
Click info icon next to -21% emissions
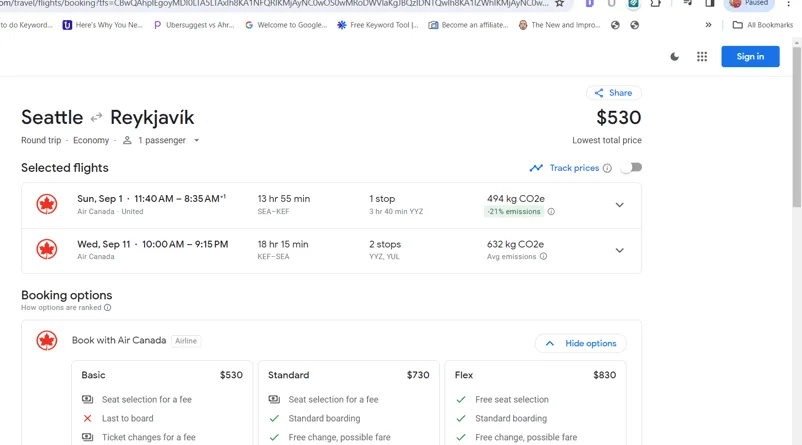click(551, 212)
